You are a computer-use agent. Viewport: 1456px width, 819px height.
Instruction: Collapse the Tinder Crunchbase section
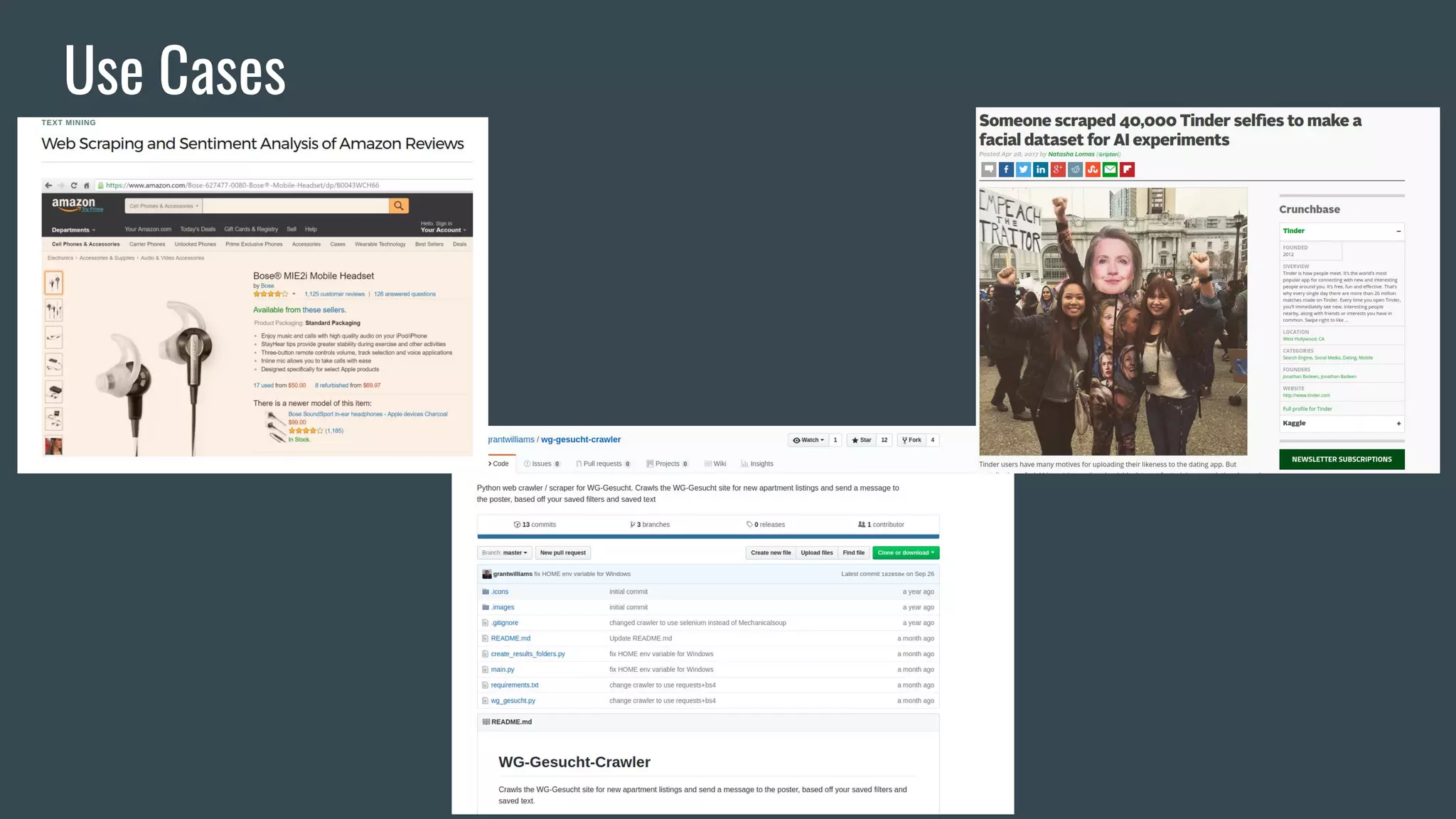[1398, 231]
